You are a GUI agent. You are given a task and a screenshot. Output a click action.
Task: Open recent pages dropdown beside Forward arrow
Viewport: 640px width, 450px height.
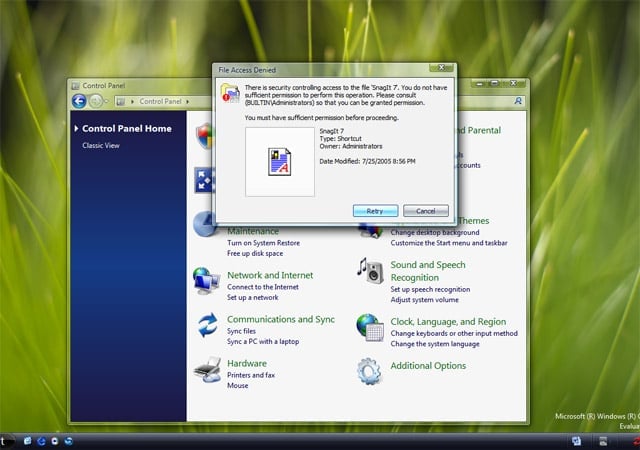click(107, 101)
